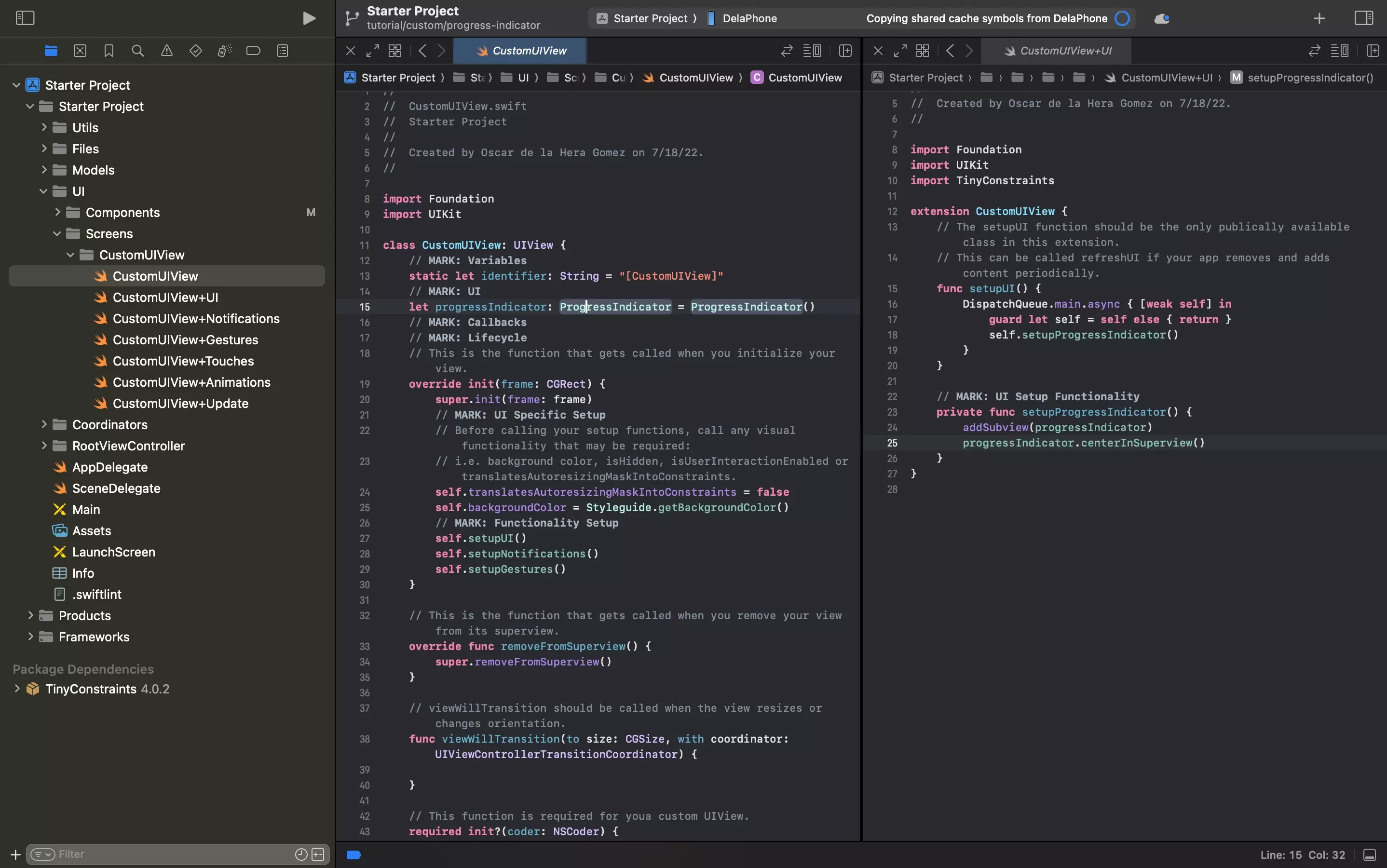Click the CustomUIView class in left jump bar
The height and width of the screenshot is (868, 1387).
(797, 78)
